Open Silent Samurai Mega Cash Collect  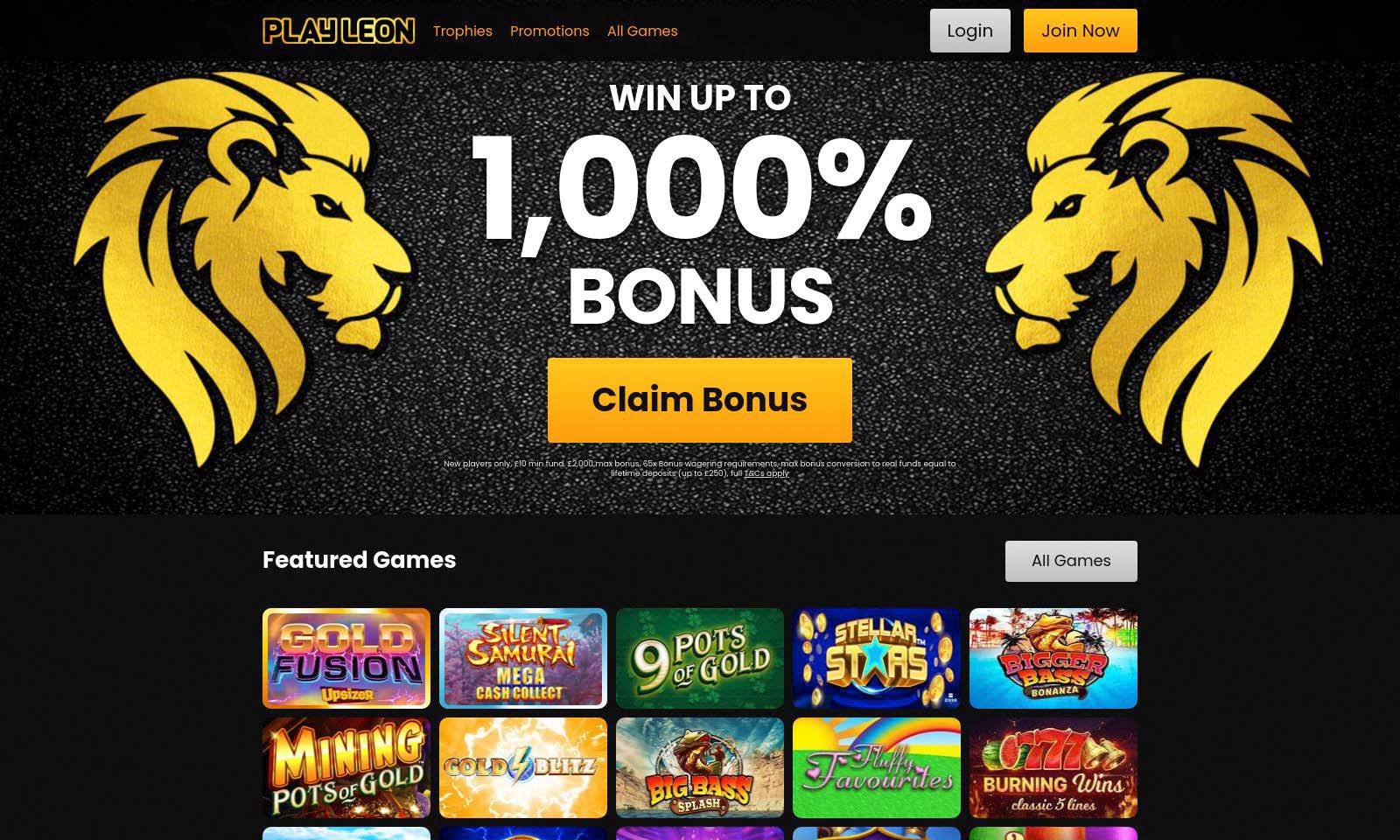point(523,658)
